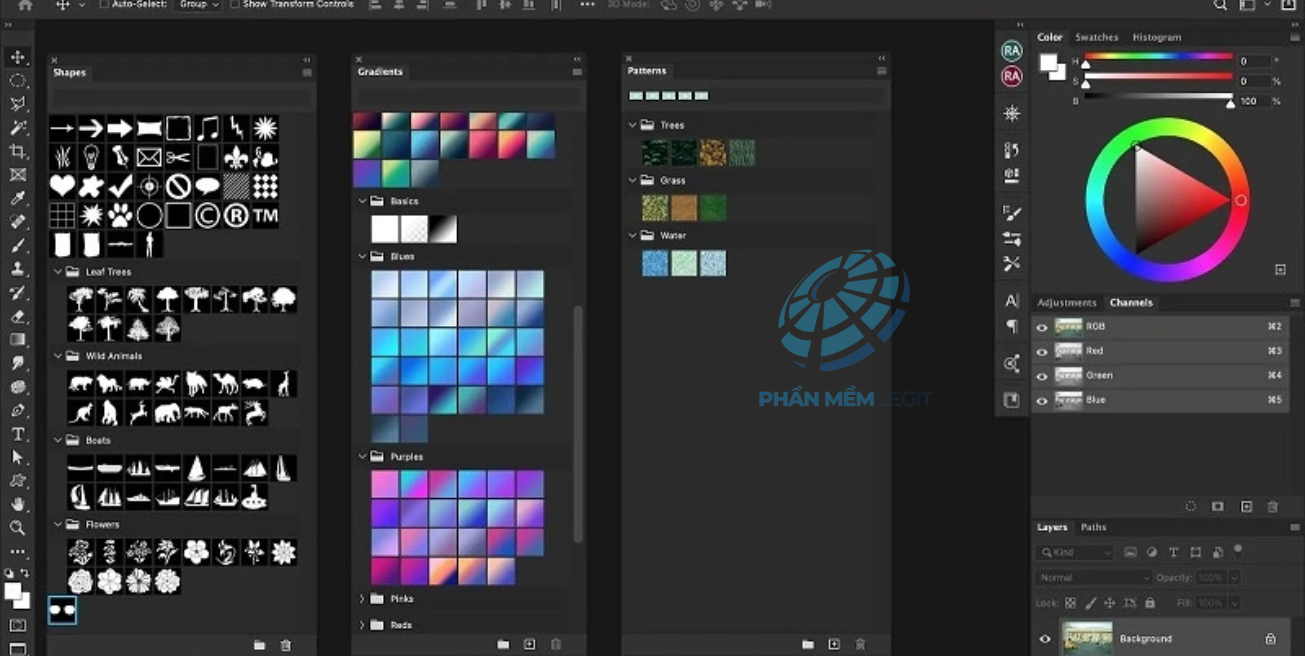The image size is (1305, 656).
Task: Create new pattern in Patterns panel
Action: [x=834, y=645]
